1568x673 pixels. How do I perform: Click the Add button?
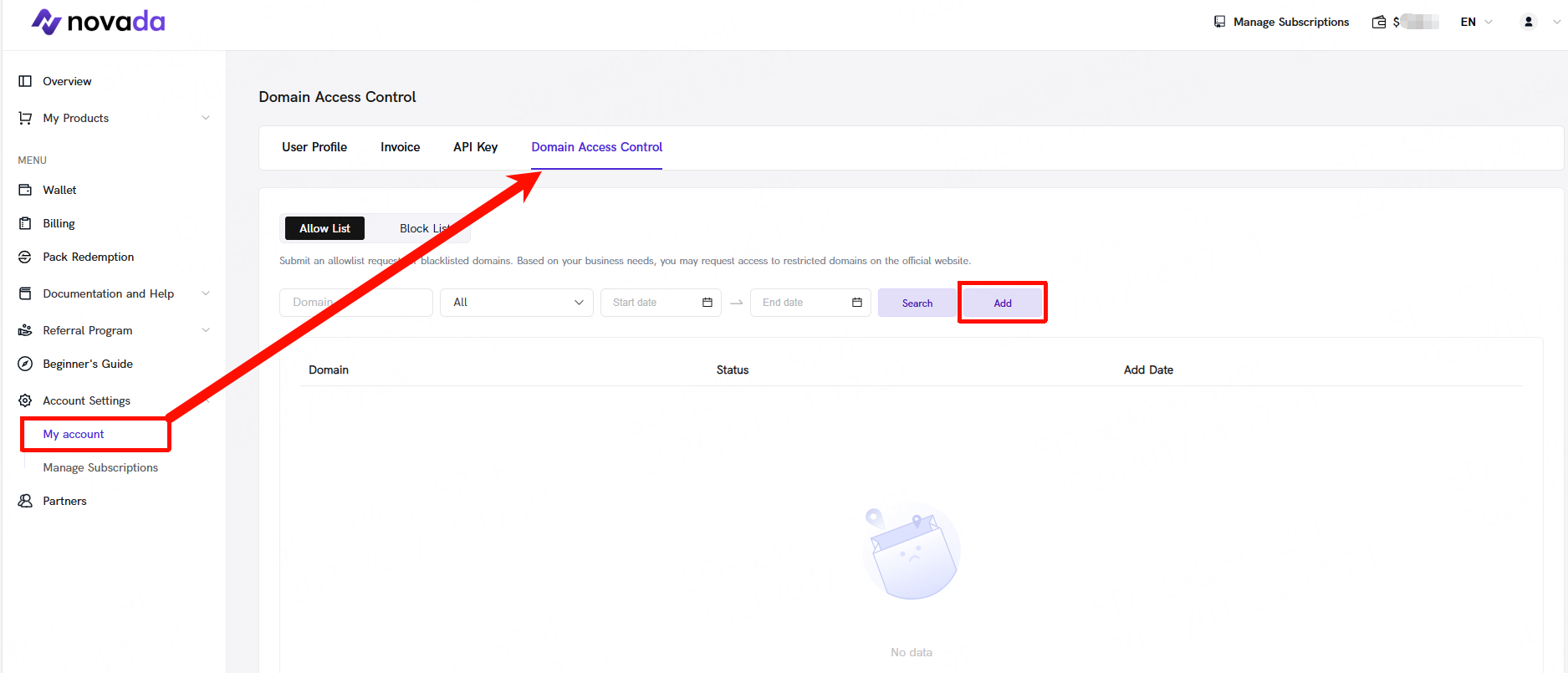(1002, 303)
